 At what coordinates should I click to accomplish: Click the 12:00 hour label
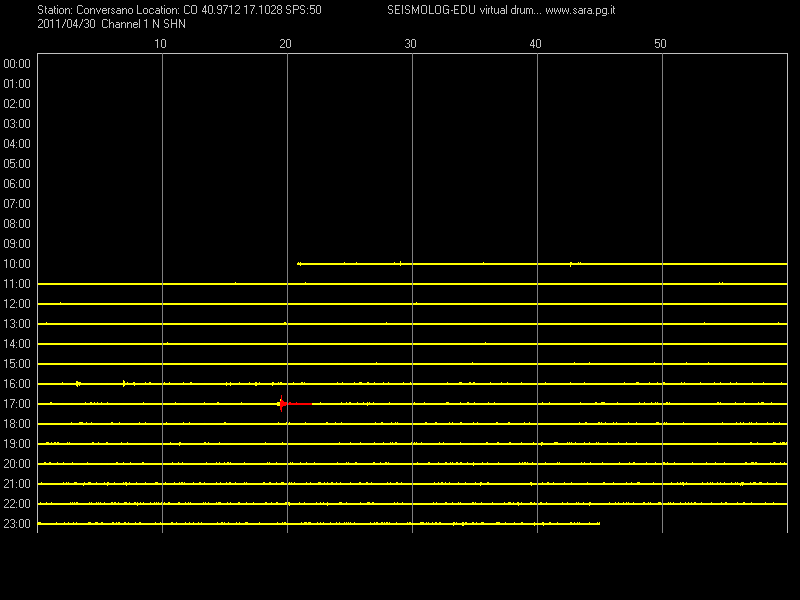click(17, 304)
